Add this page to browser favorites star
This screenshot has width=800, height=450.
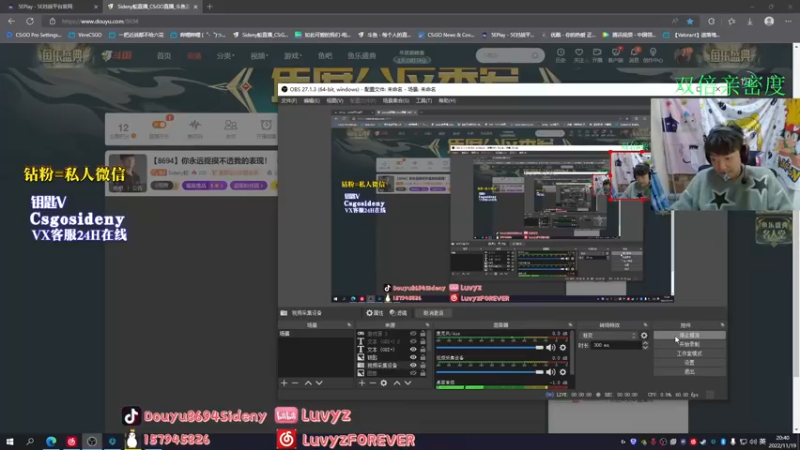pos(690,21)
